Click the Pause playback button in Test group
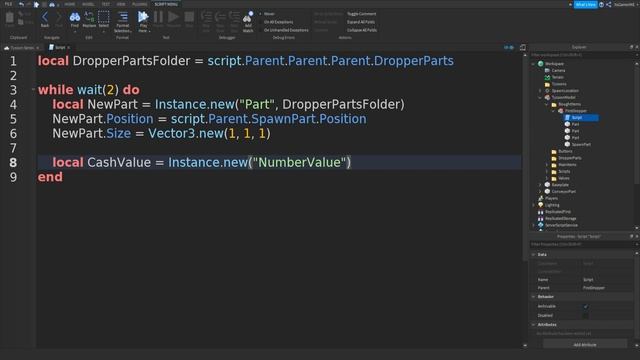 (158, 17)
